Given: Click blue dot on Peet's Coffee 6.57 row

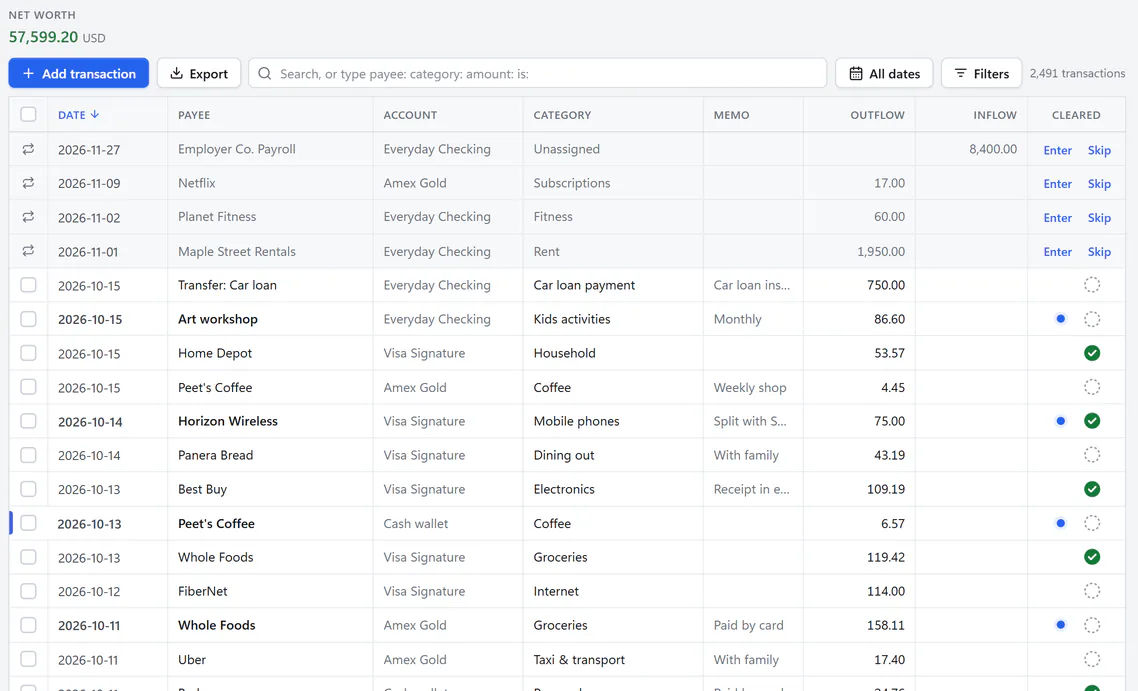Looking at the screenshot, I should coord(1060,523).
